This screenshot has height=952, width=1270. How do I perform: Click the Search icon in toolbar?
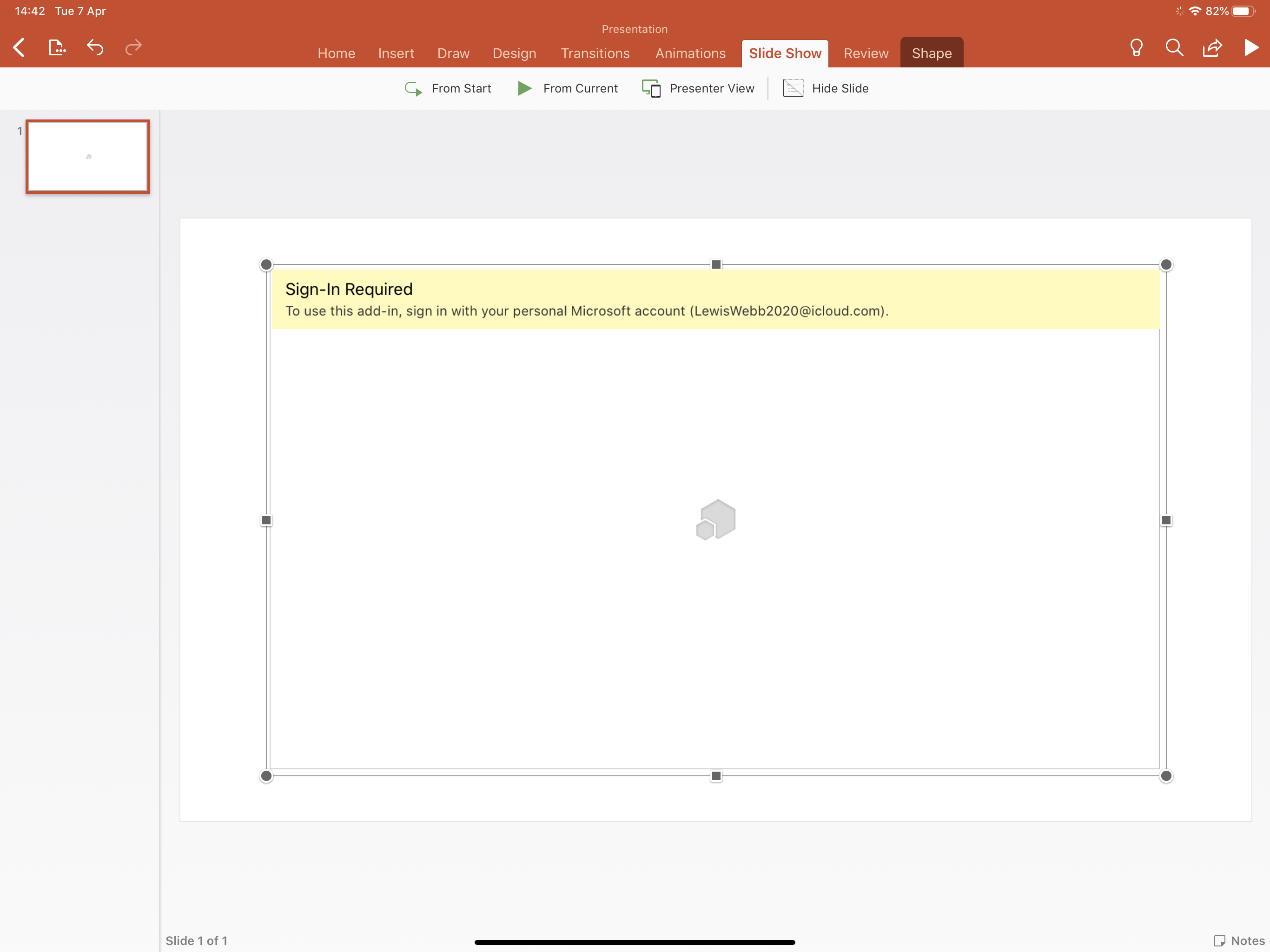(1175, 47)
